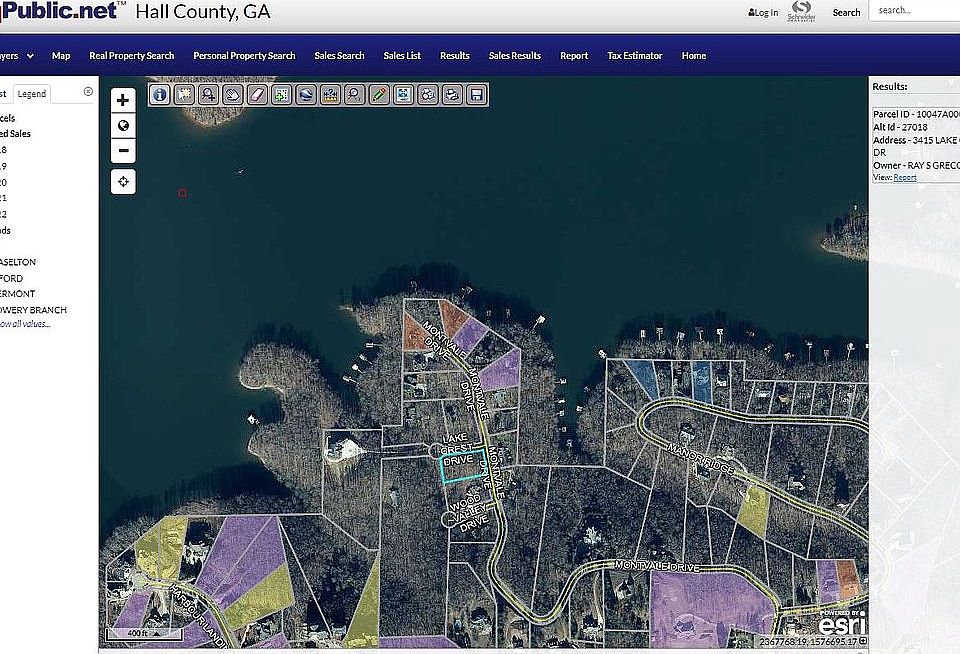Image resolution: width=960 pixels, height=654 pixels.
Task: Click the full-extent zoom tool
Action: coord(403,95)
